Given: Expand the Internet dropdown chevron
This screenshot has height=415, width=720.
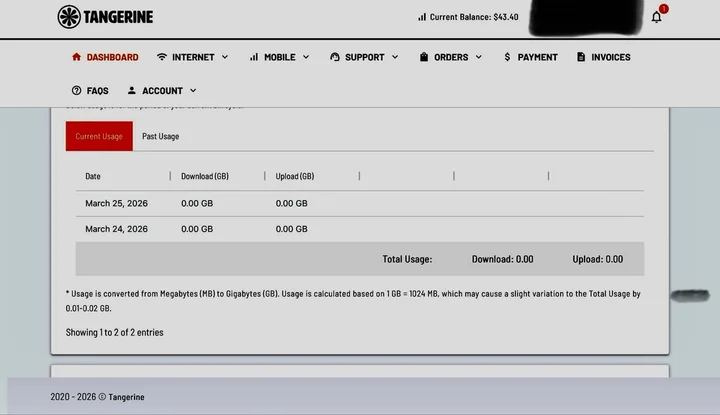Looking at the screenshot, I should pos(224,57).
